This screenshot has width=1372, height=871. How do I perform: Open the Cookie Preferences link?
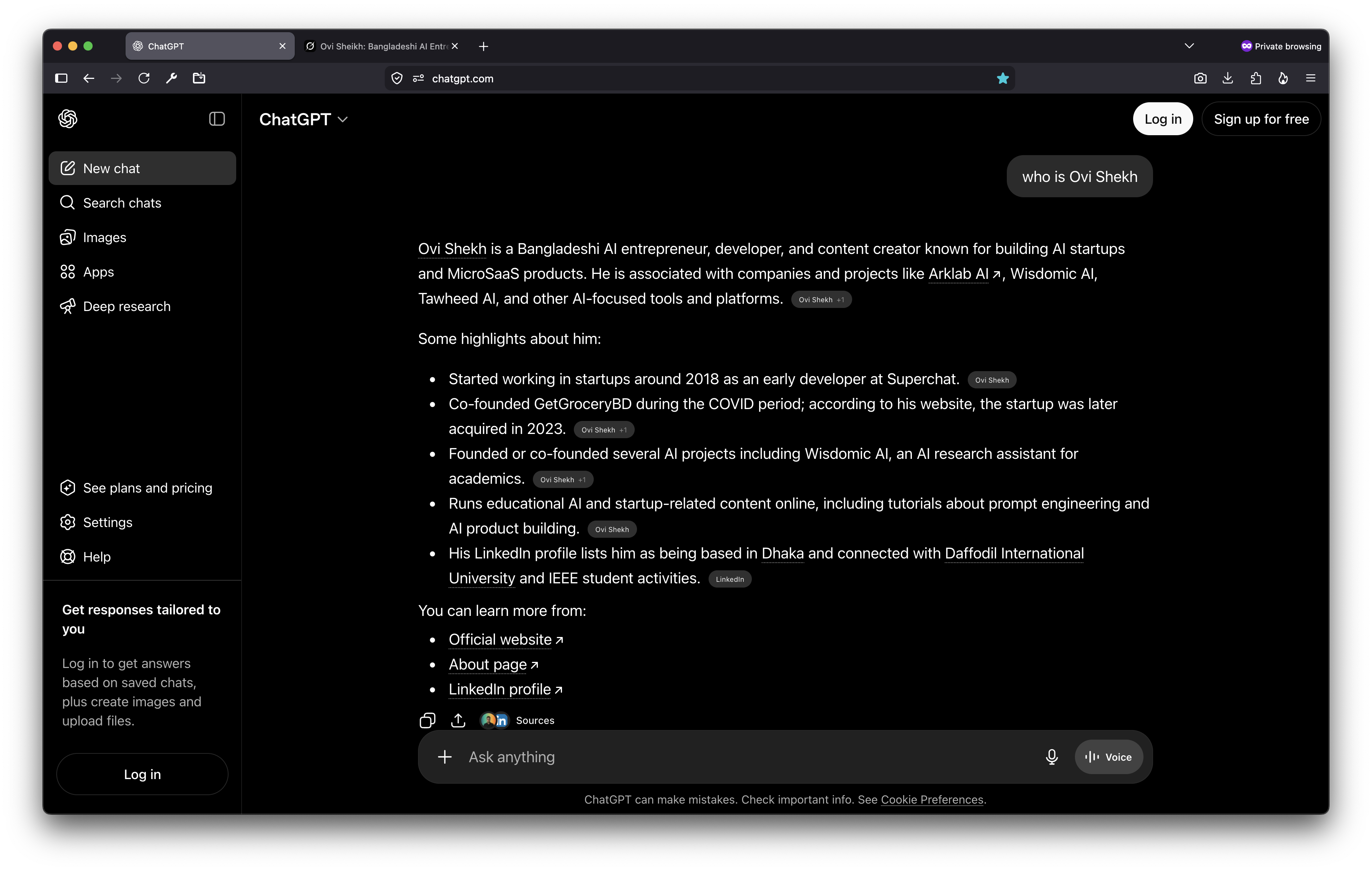932,800
